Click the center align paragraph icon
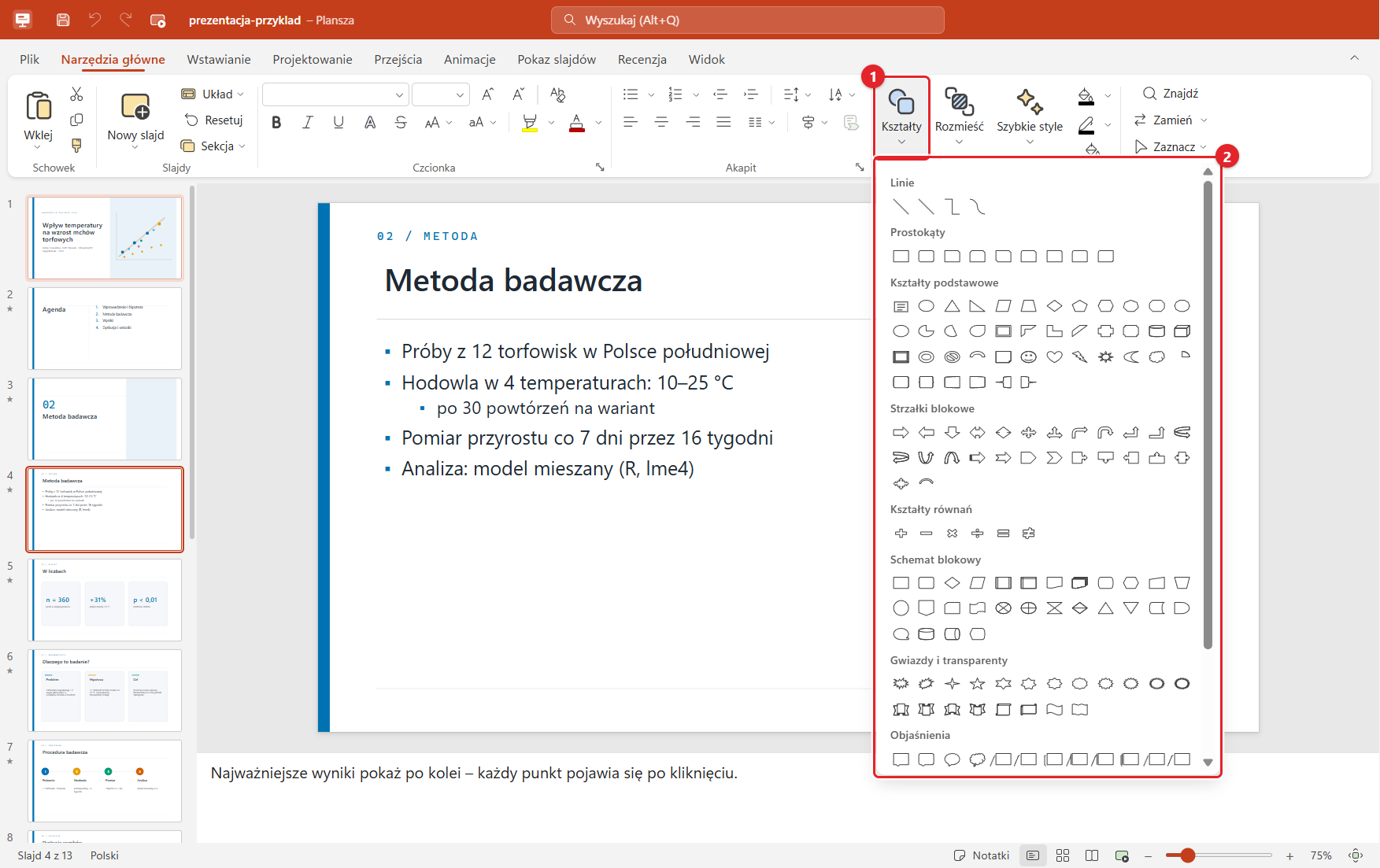The width and height of the screenshot is (1380, 868). coord(661,122)
